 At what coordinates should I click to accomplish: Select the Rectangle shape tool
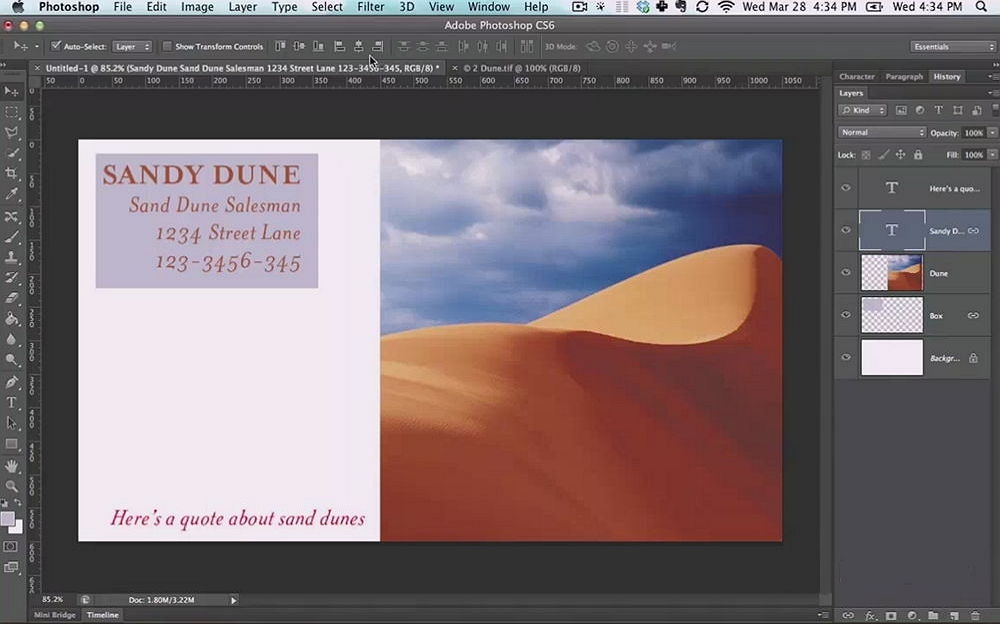[x=11, y=443]
